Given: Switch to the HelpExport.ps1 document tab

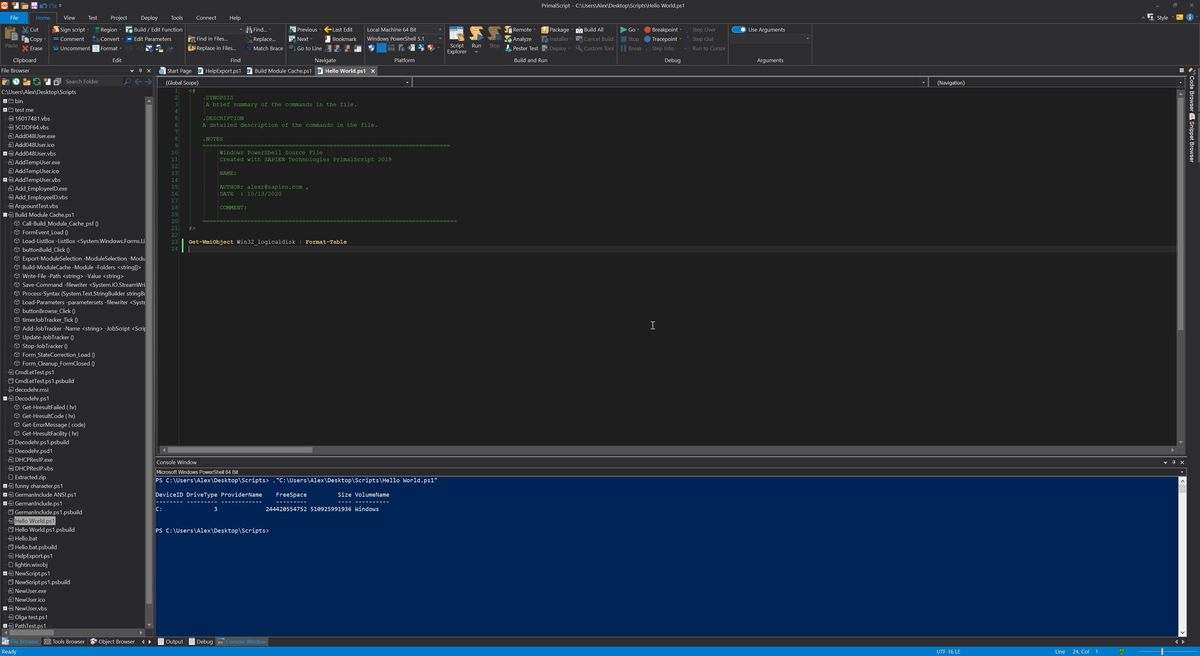Looking at the screenshot, I should [223, 71].
